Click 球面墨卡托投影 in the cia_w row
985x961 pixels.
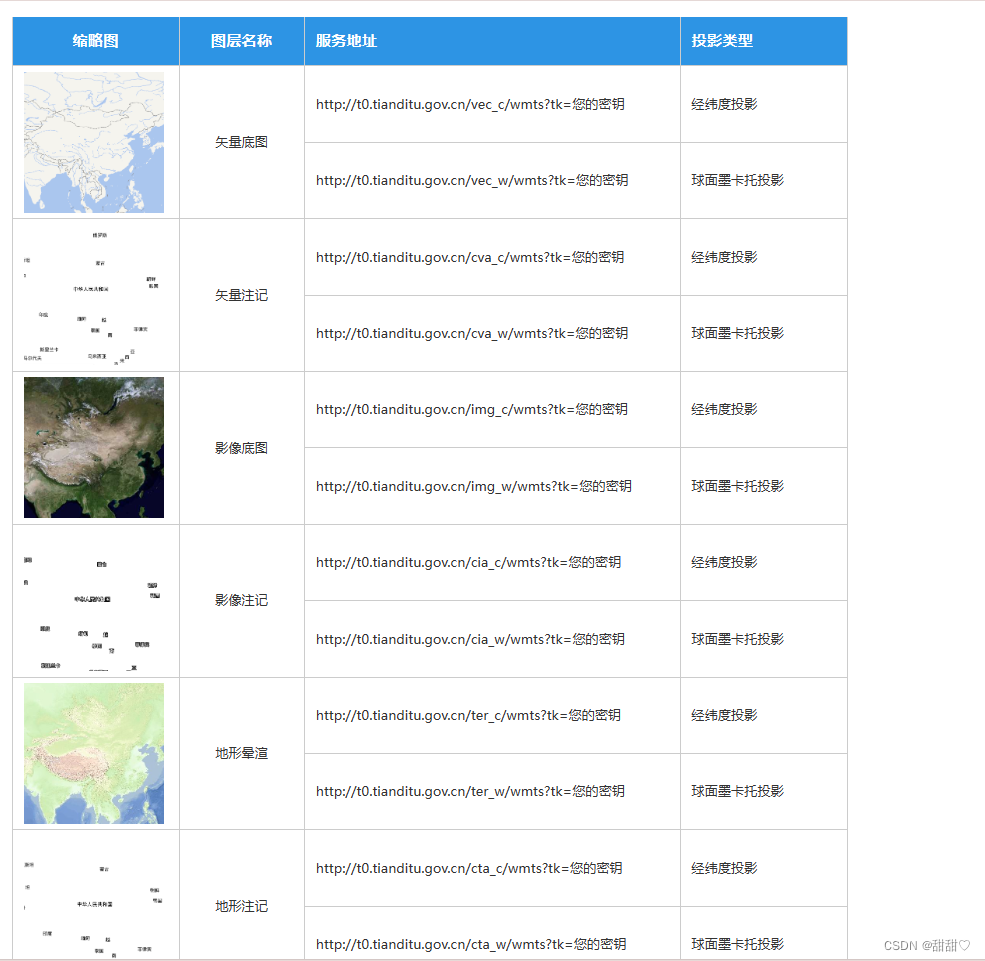(737, 639)
